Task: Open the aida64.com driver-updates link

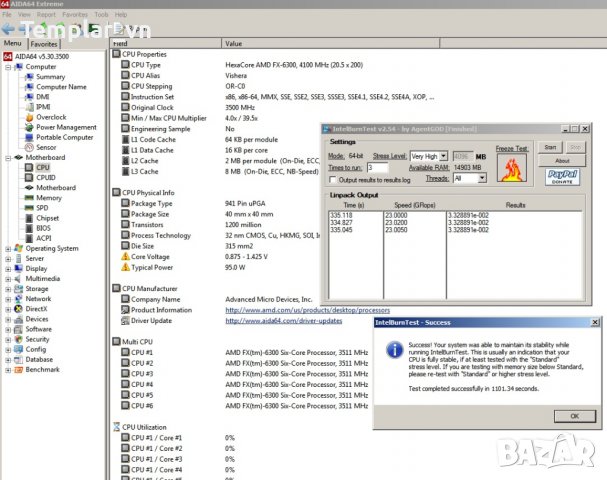Action: [284, 321]
